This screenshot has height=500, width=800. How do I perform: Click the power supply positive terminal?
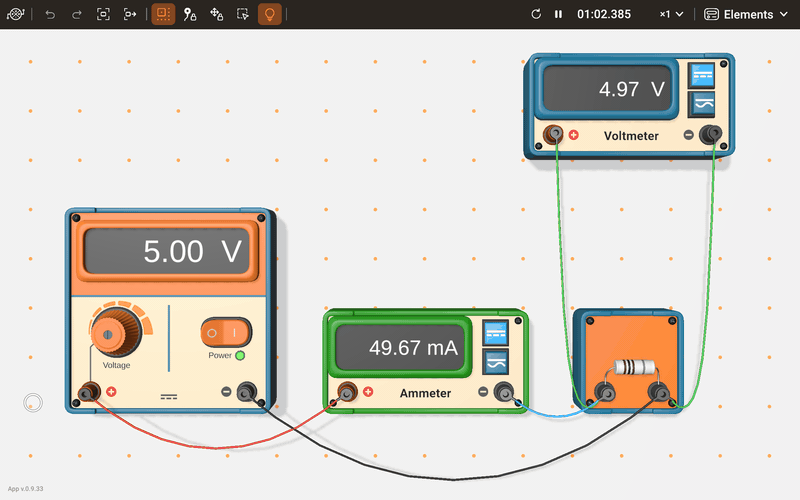(89, 392)
